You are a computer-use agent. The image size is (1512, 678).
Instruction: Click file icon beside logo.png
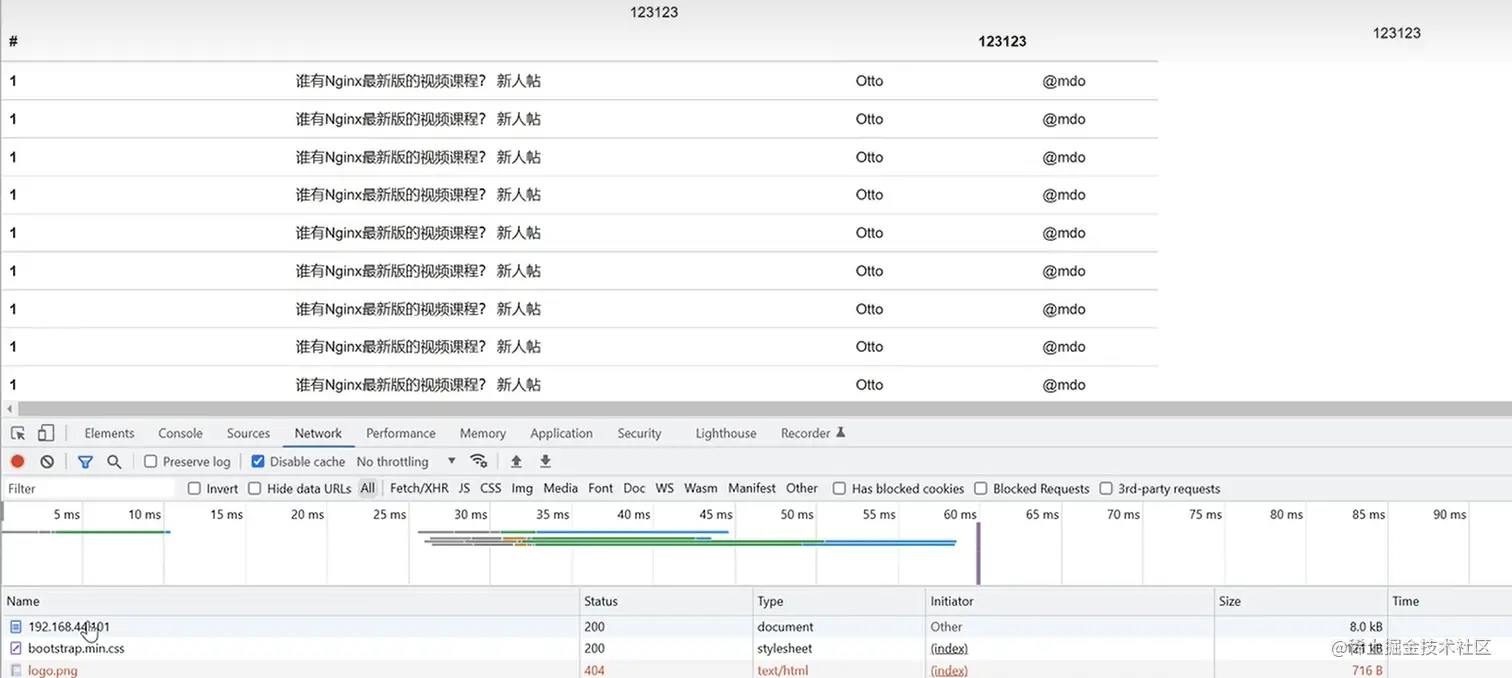pos(15,670)
